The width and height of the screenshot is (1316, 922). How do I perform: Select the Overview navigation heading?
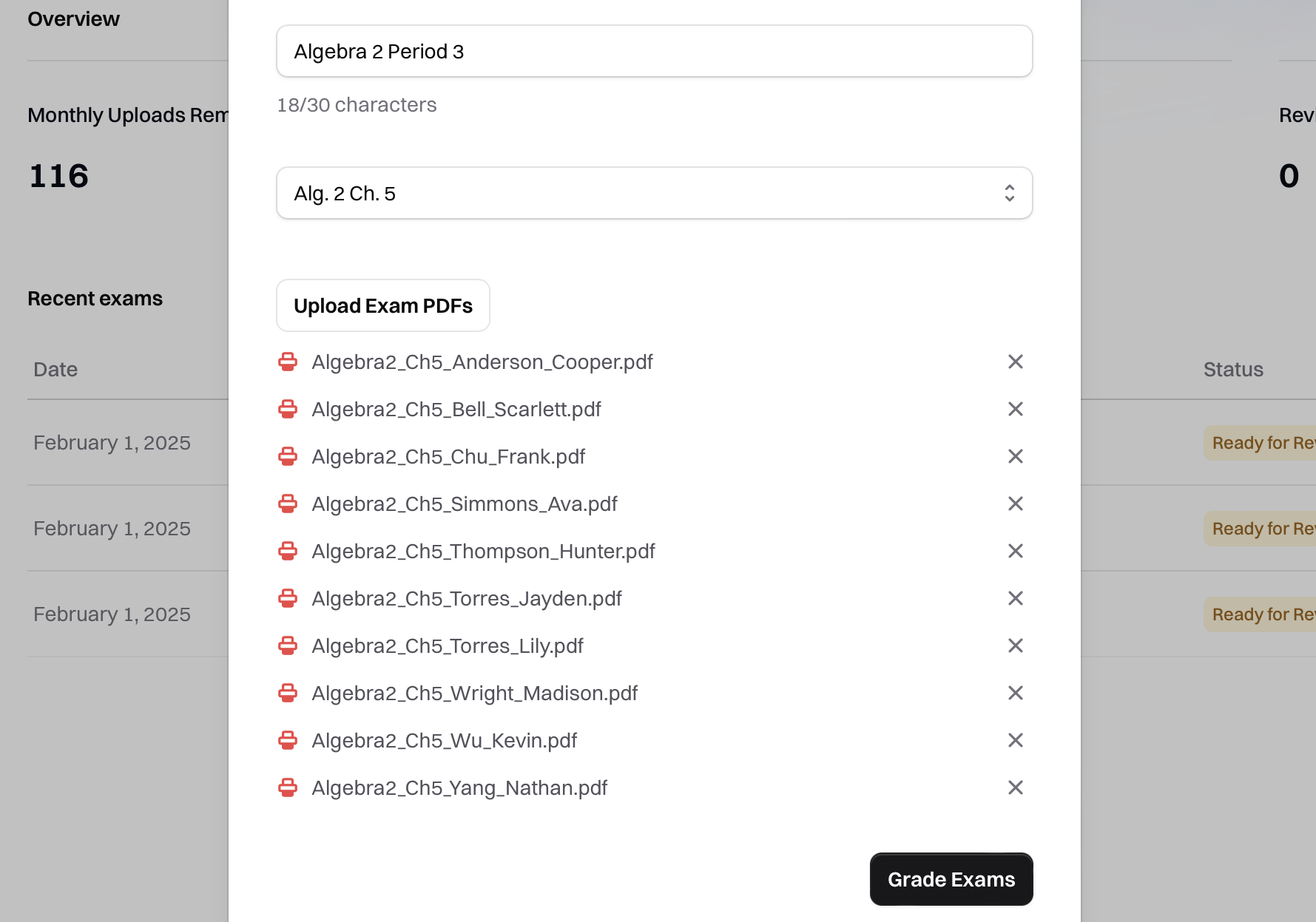[x=73, y=18]
